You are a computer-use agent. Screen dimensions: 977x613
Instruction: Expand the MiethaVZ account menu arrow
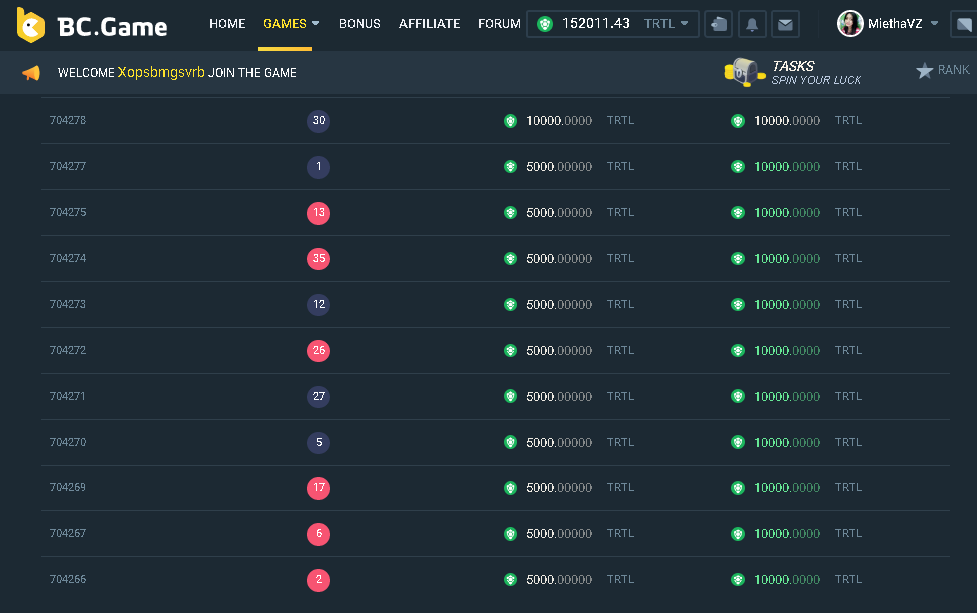click(x=934, y=24)
